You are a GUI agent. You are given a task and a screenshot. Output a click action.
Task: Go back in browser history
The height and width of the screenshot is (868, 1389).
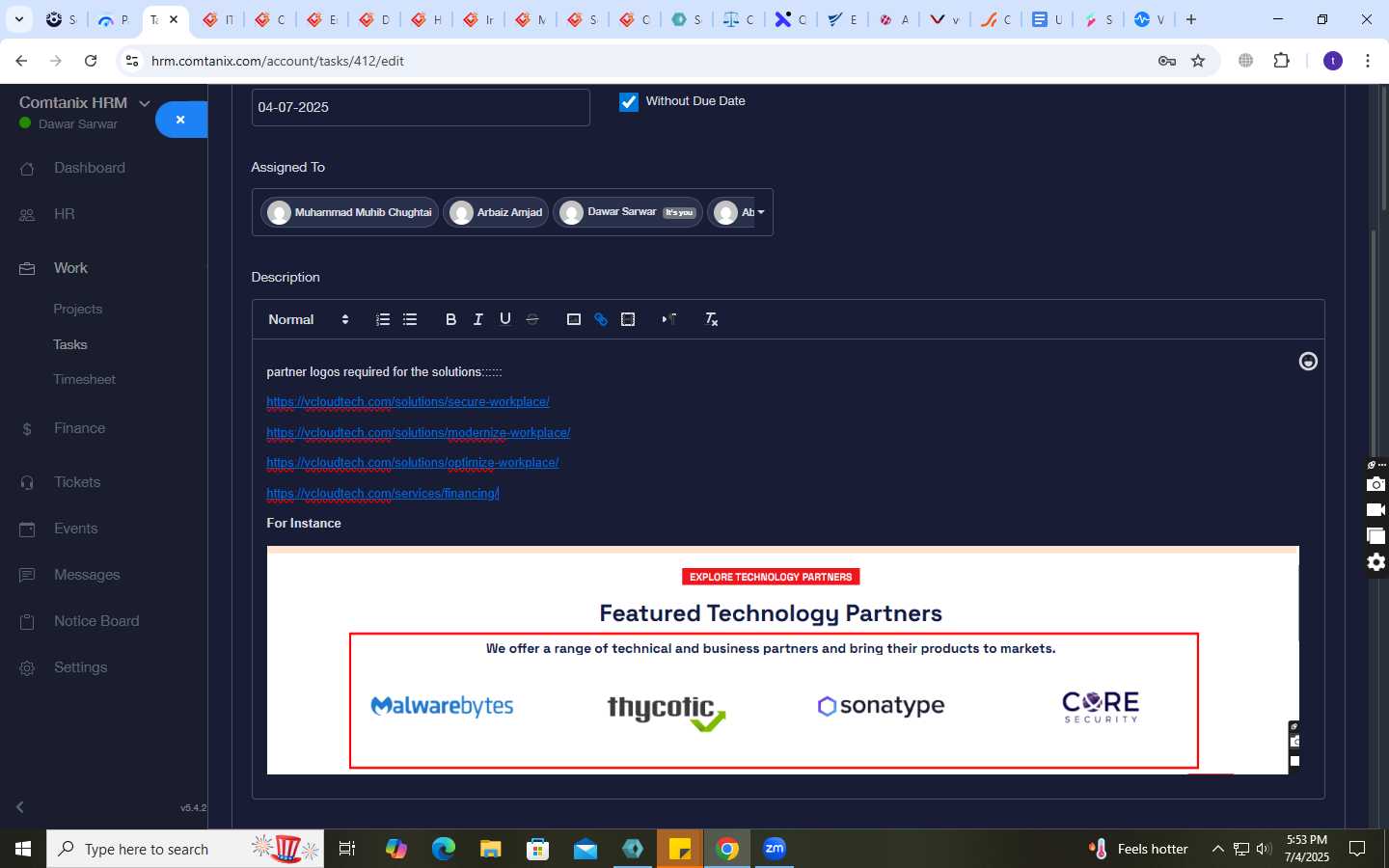tap(21, 61)
